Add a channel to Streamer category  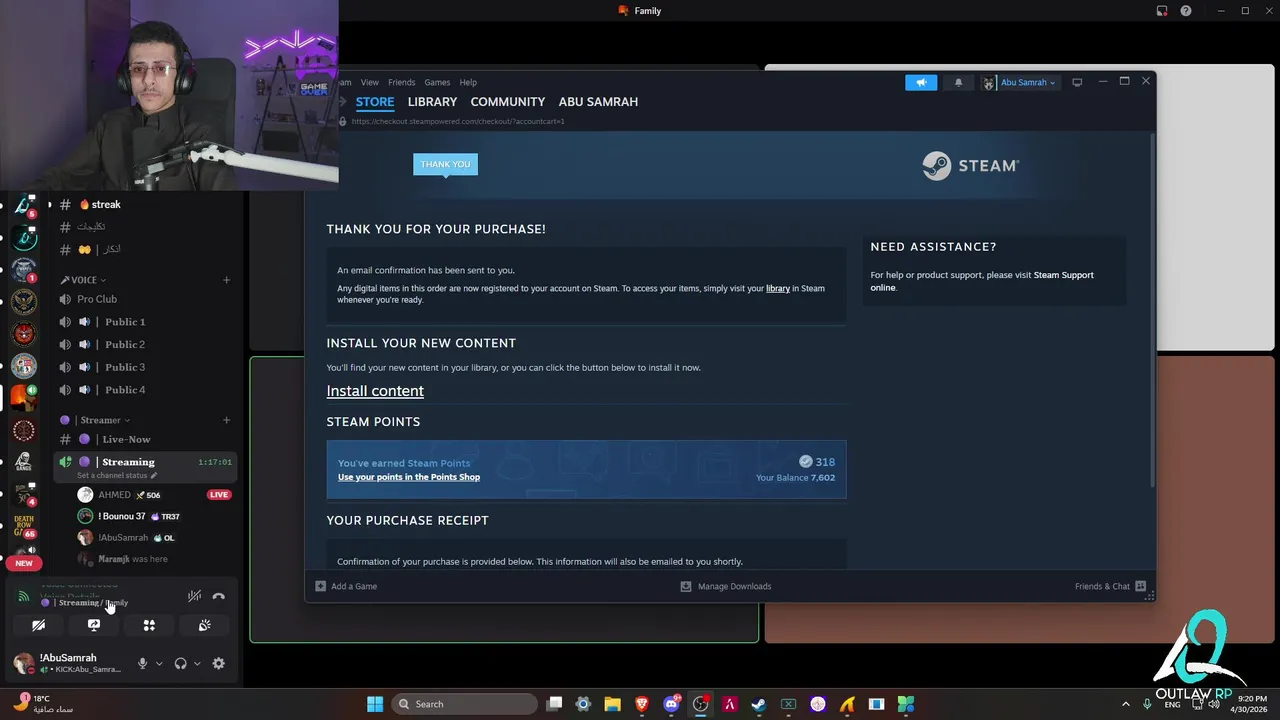pos(226,420)
